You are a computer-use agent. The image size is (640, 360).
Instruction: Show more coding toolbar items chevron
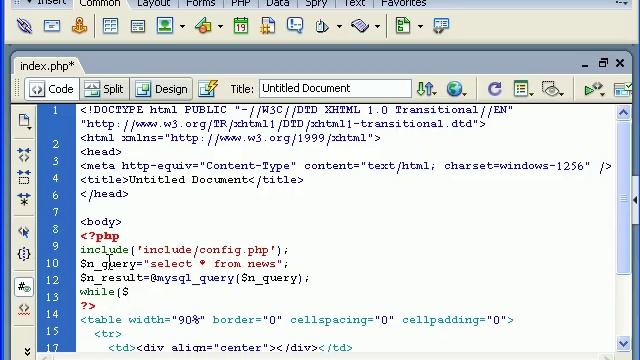pos(27,351)
